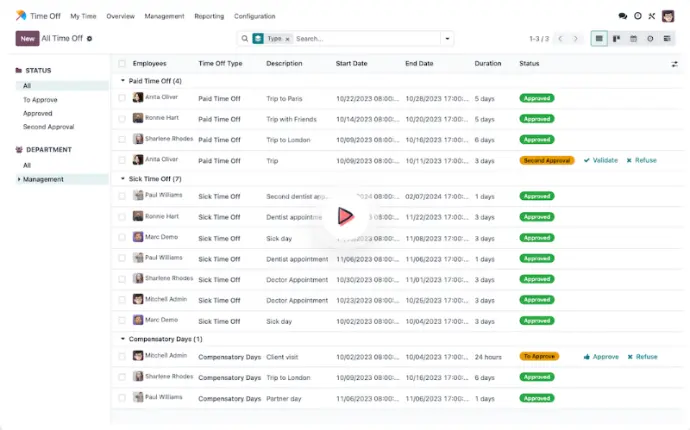Viewport: 690px width, 430px height.
Task: Switch to list view
Action: click(599, 39)
